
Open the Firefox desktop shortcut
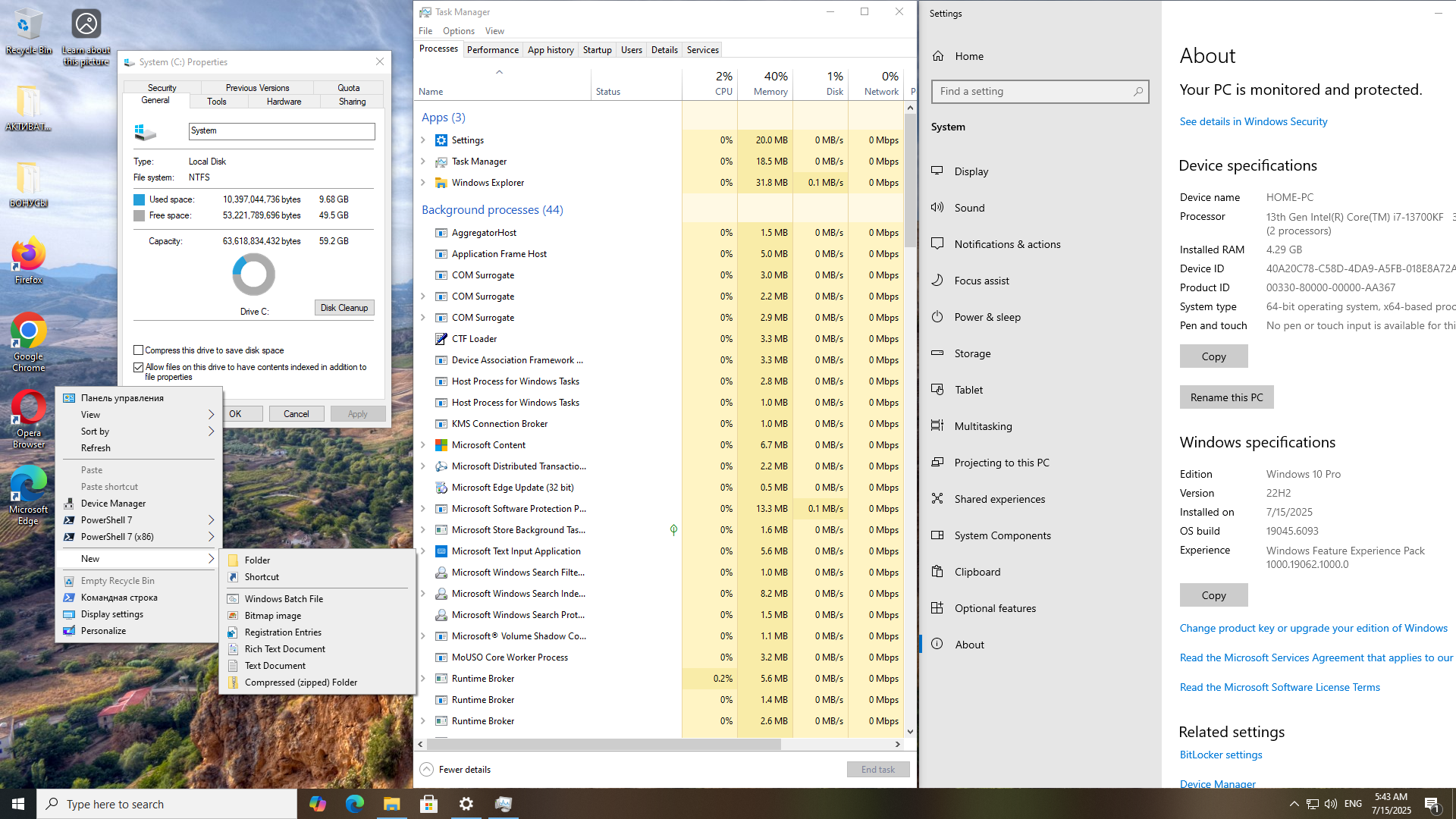click(x=28, y=261)
